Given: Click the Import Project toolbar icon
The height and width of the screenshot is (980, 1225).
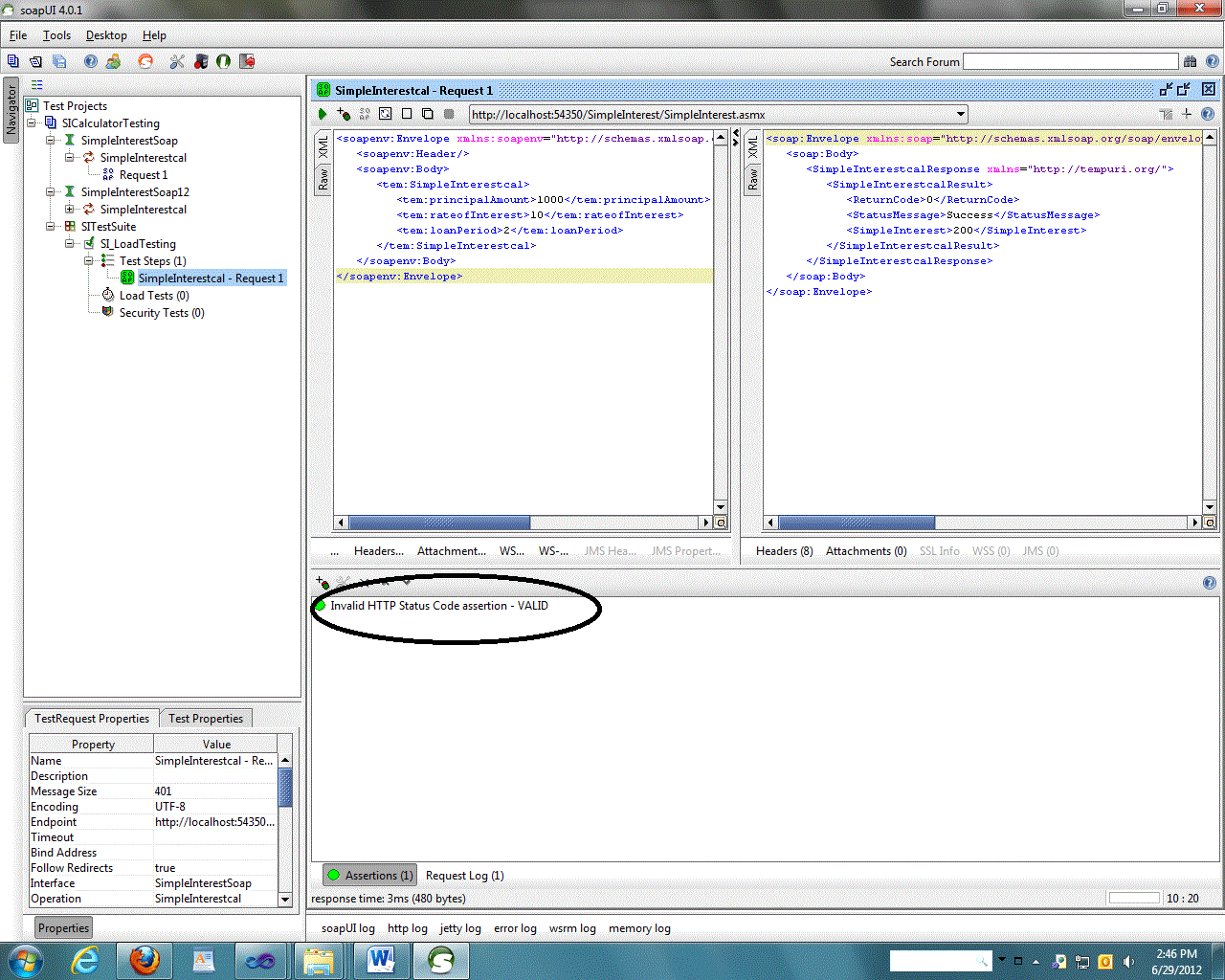Looking at the screenshot, I should point(36,61).
